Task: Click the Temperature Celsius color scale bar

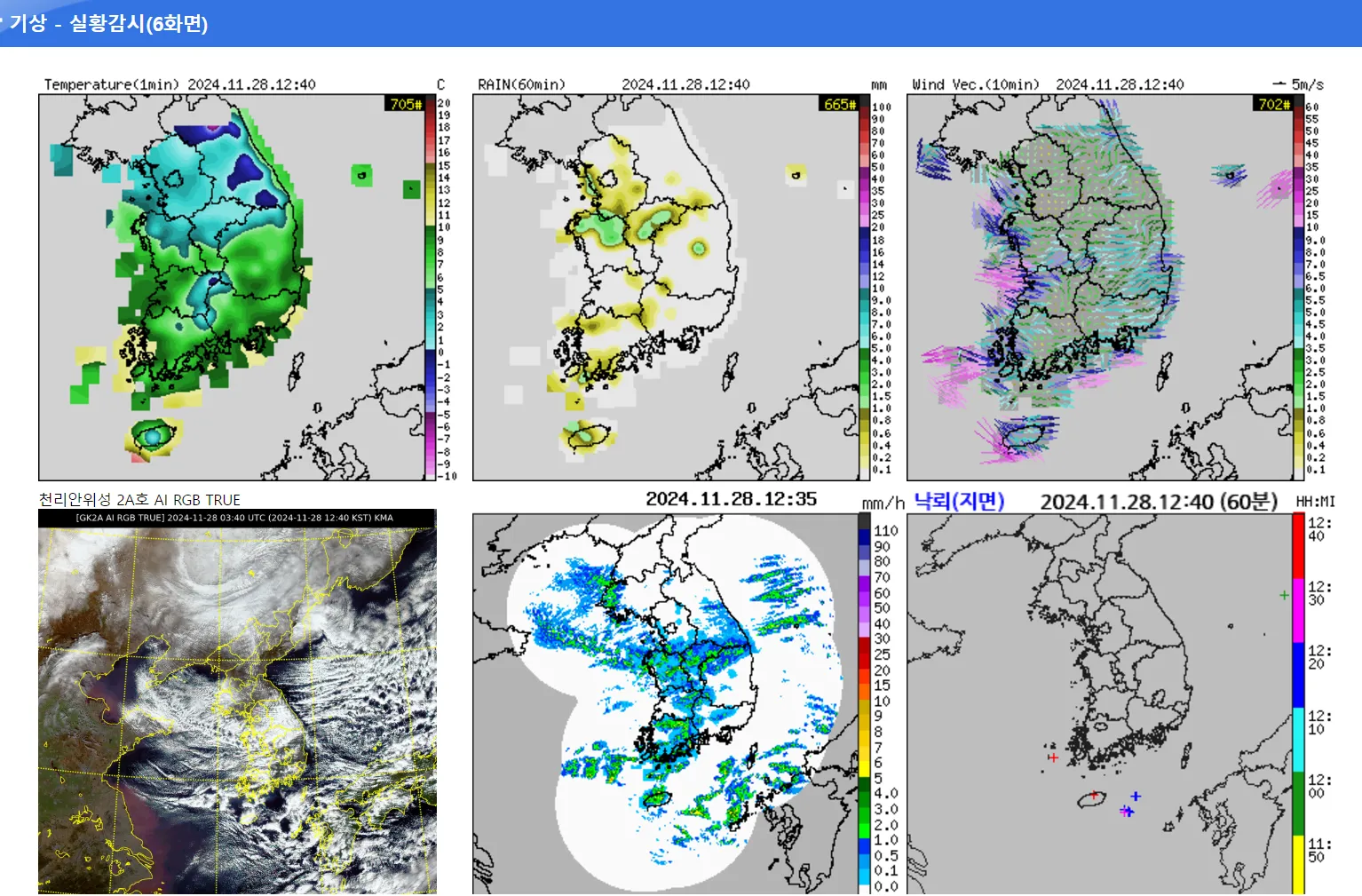Action: [x=431, y=287]
